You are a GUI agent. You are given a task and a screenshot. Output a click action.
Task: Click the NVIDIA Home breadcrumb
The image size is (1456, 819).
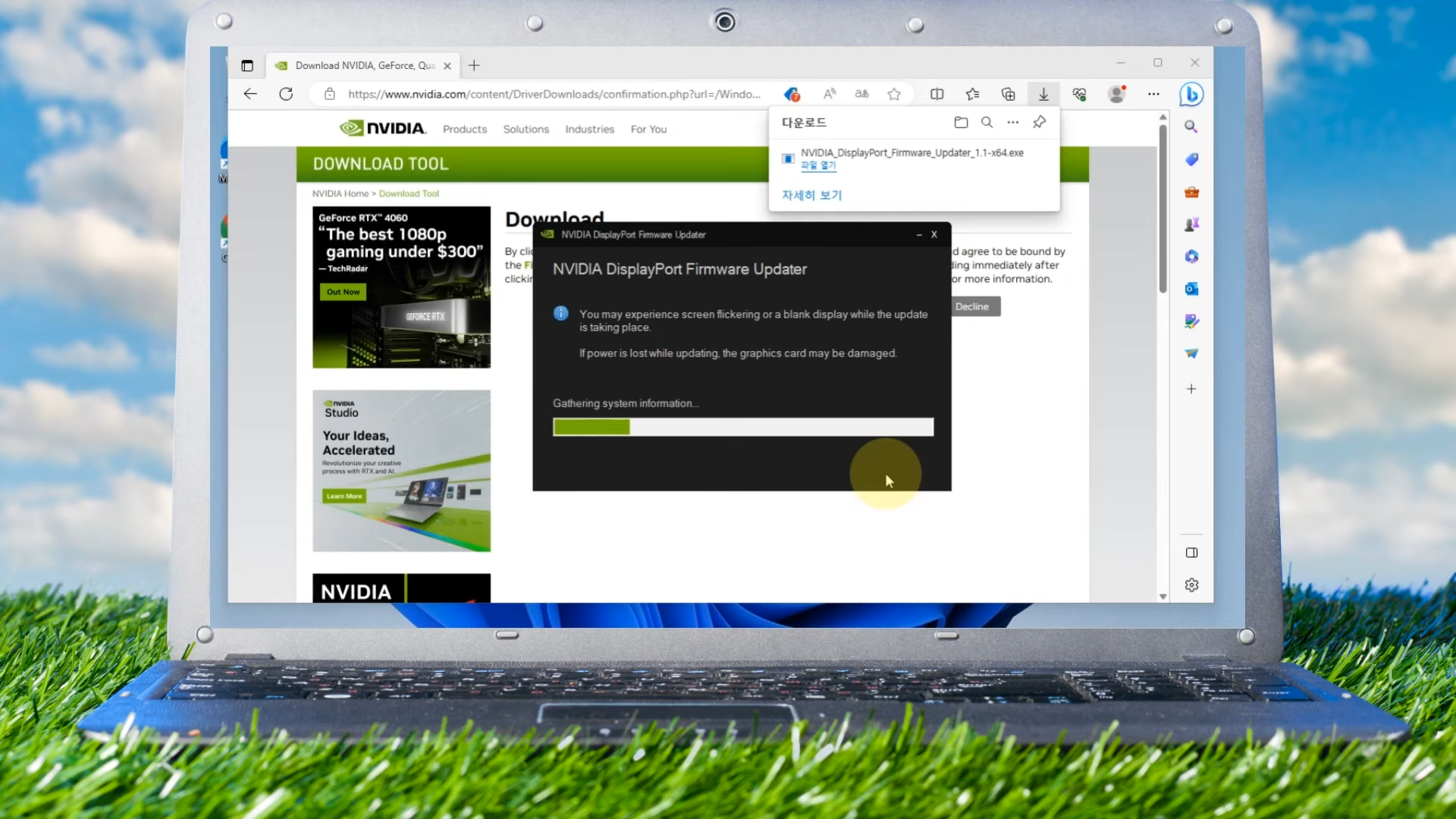[x=340, y=194]
